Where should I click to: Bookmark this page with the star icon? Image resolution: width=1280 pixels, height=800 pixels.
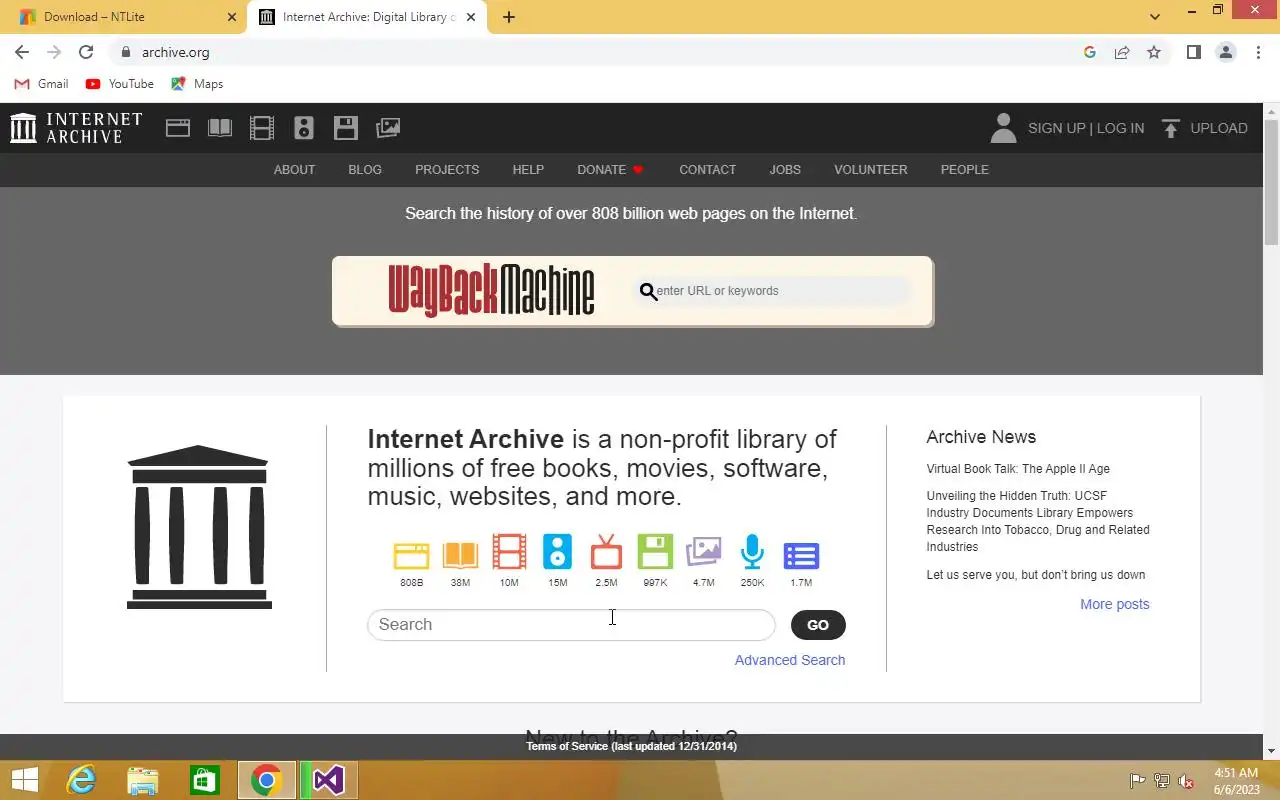coord(1154,52)
